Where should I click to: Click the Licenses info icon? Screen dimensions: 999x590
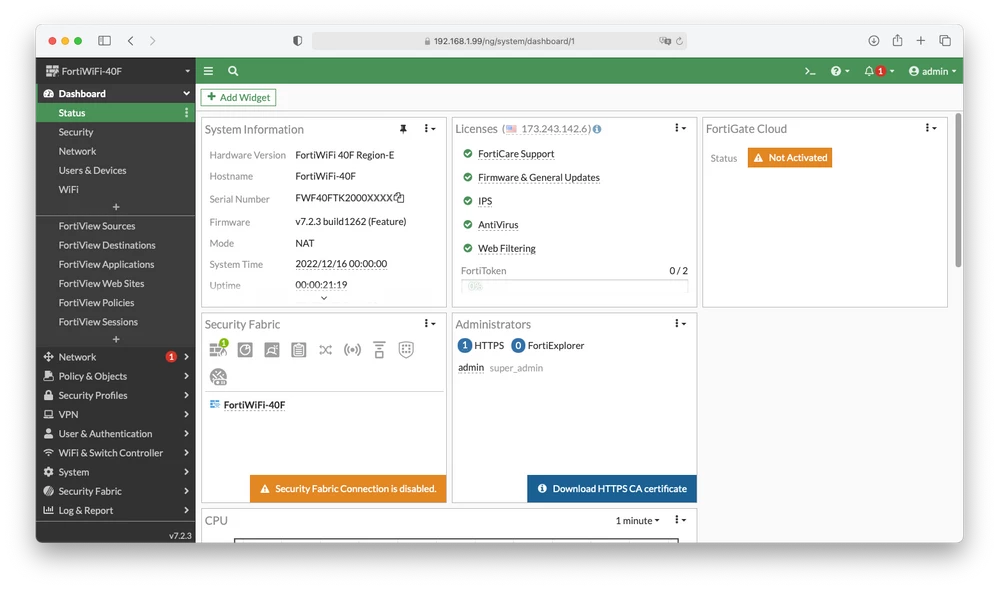coord(597,129)
